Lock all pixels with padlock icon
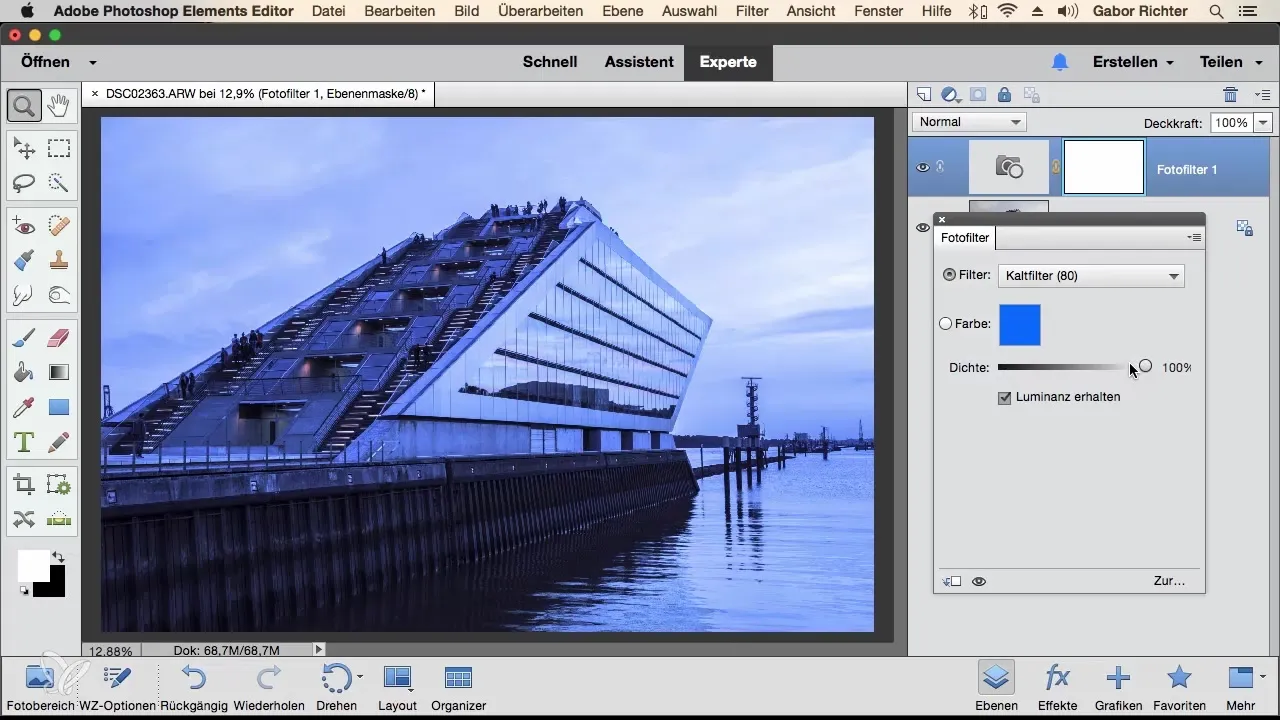Image resolution: width=1280 pixels, height=720 pixels. tap(1004, 95)
